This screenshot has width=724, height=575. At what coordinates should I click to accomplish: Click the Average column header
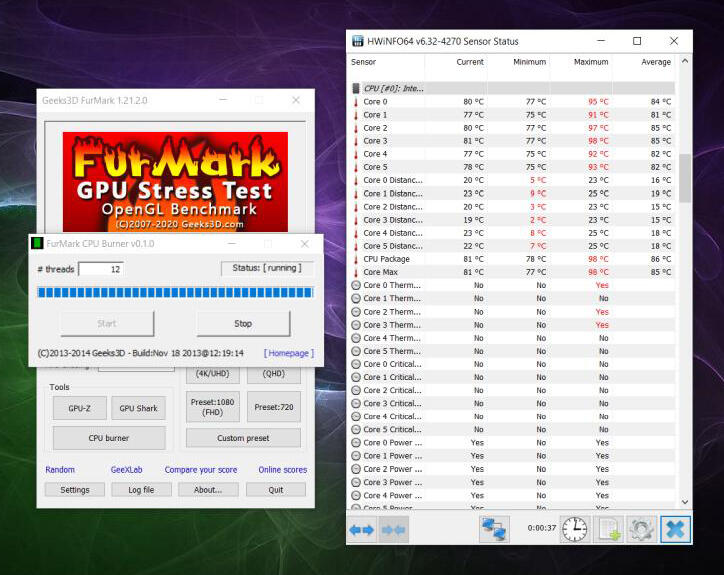click(x=656, y=62)
